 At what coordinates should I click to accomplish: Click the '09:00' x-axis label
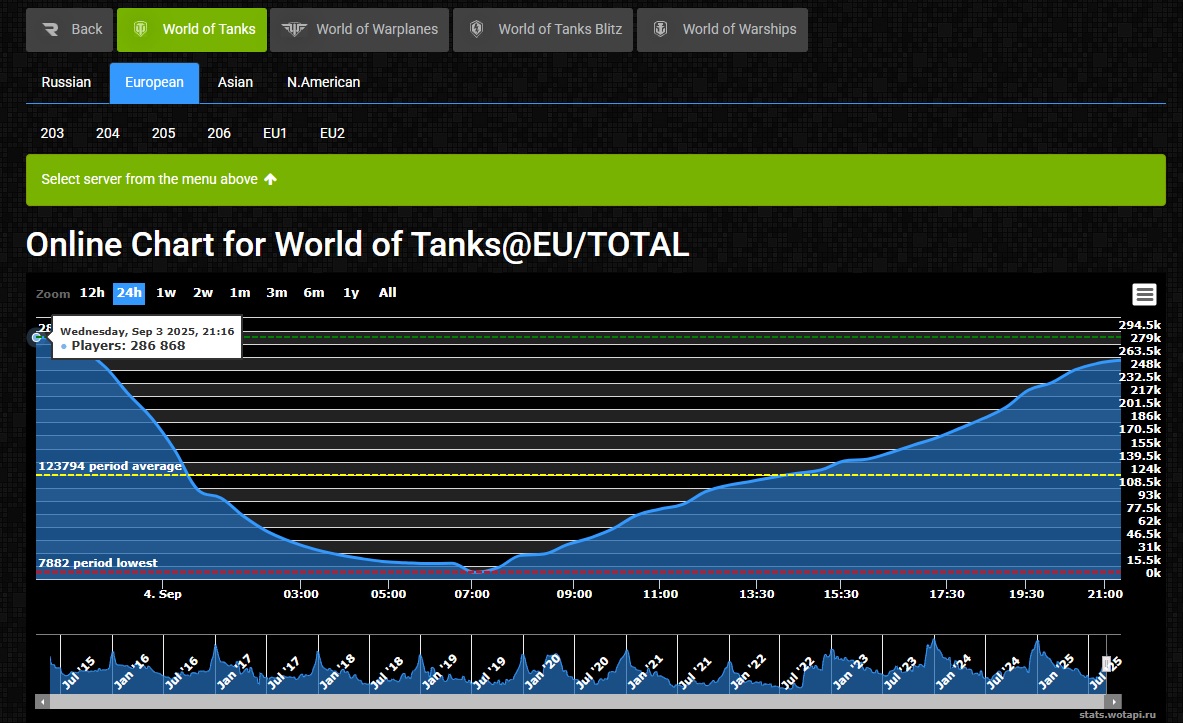pyautogui.click(x=574, y=594)
